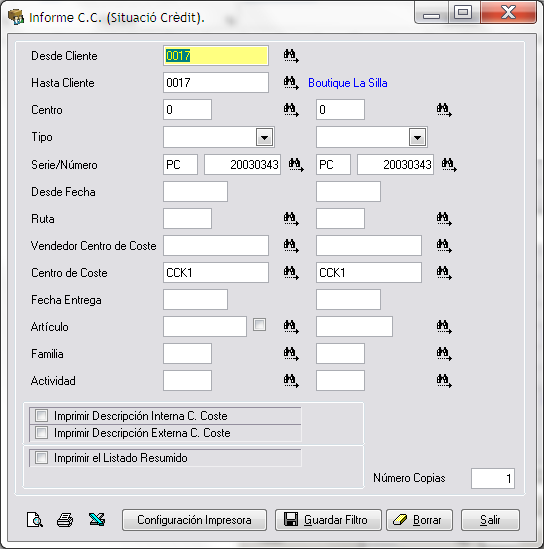Click the Guardar Filtro button
Viewport: 544px width, 549px height.
pos(328,520)
